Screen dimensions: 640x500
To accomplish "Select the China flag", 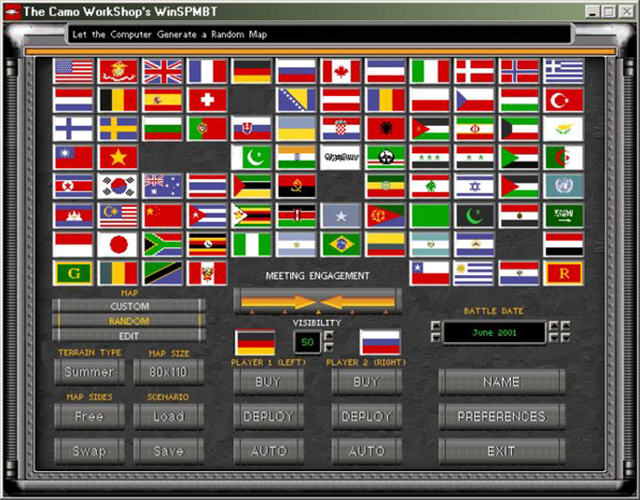I will (162, 216).
